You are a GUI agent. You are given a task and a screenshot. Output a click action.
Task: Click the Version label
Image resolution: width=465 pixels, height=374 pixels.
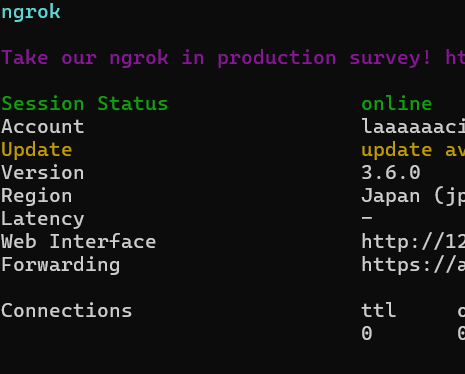point(43,173)
